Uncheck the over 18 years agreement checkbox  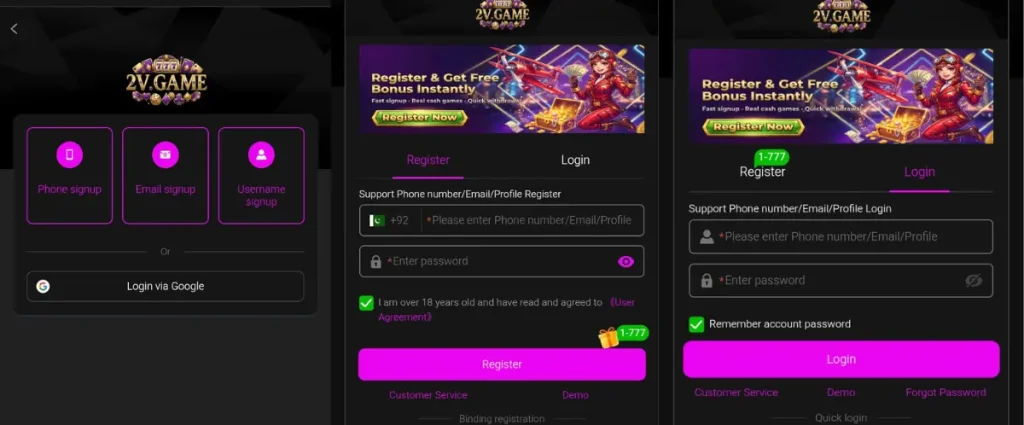pyautogui.click(x=366, y=303)
